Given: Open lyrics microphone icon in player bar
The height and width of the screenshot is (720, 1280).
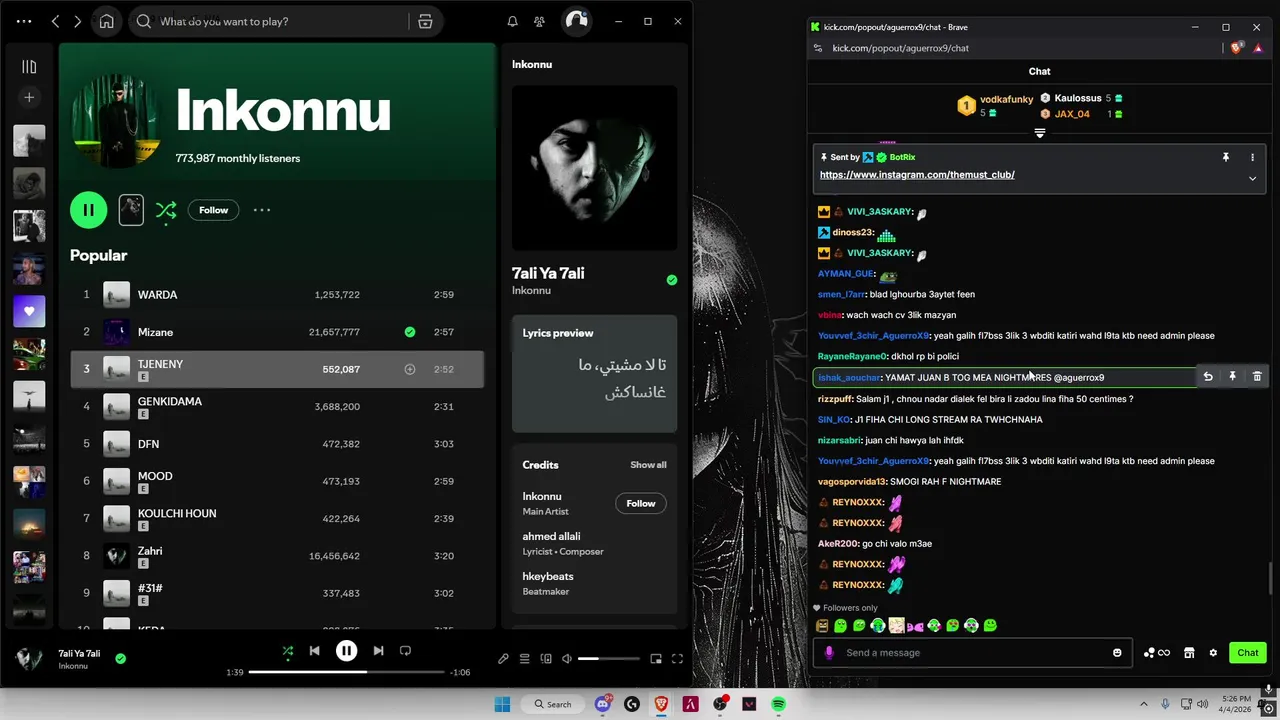Looking at the screenshot, I should (x=504, y=659).
